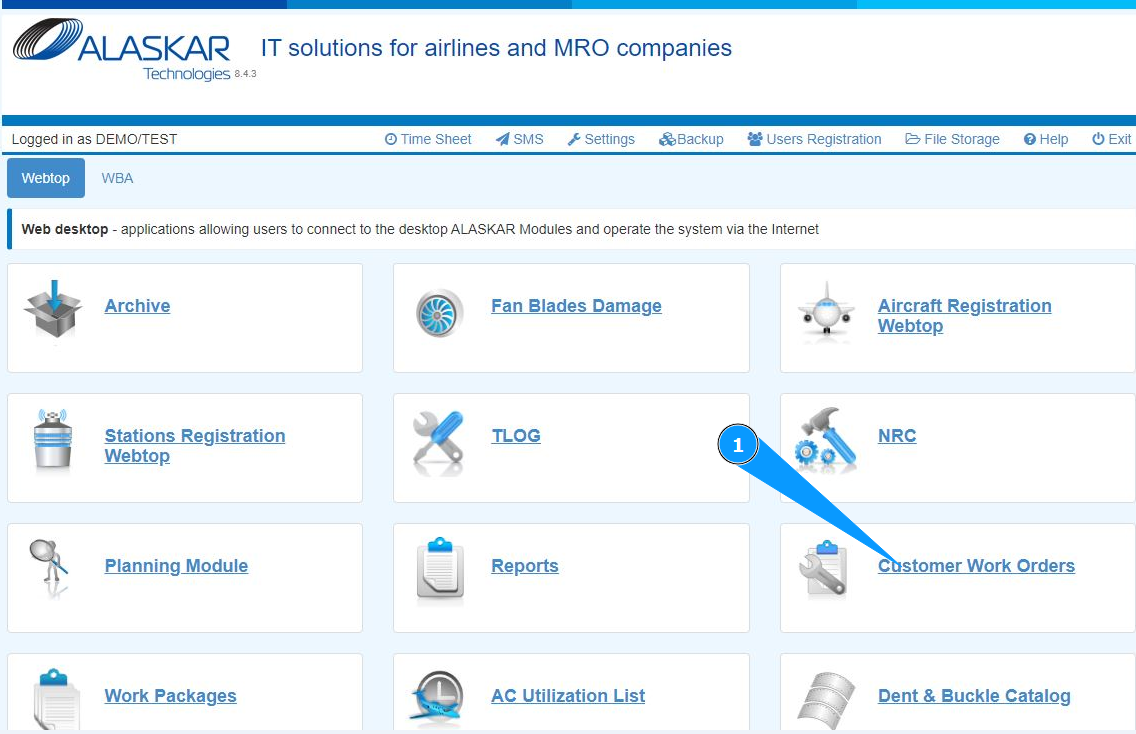The width and height of the screenshot is (1136, 734).
Task: Open the Archive link
Action: [x=138, y=306]
